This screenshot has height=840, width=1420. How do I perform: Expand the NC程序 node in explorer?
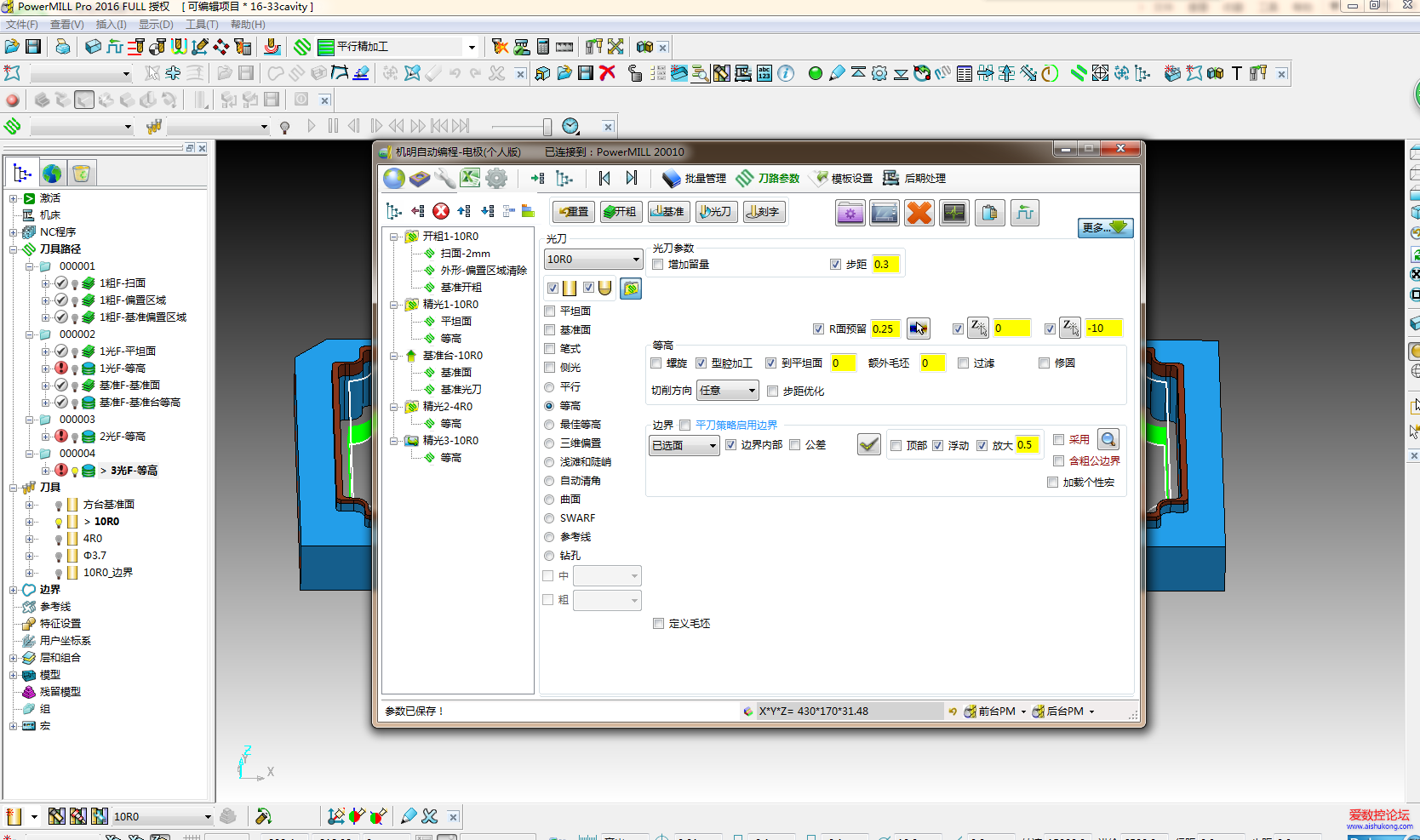14,232
